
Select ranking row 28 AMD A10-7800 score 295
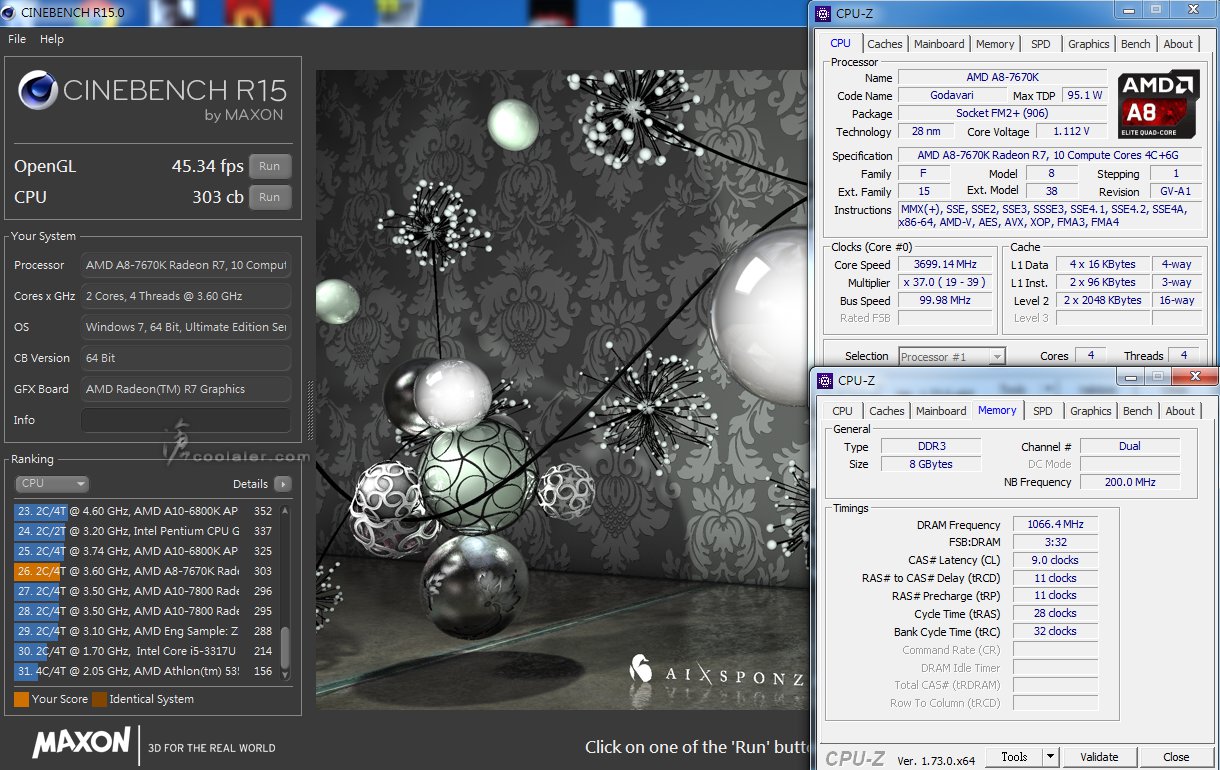146,611
